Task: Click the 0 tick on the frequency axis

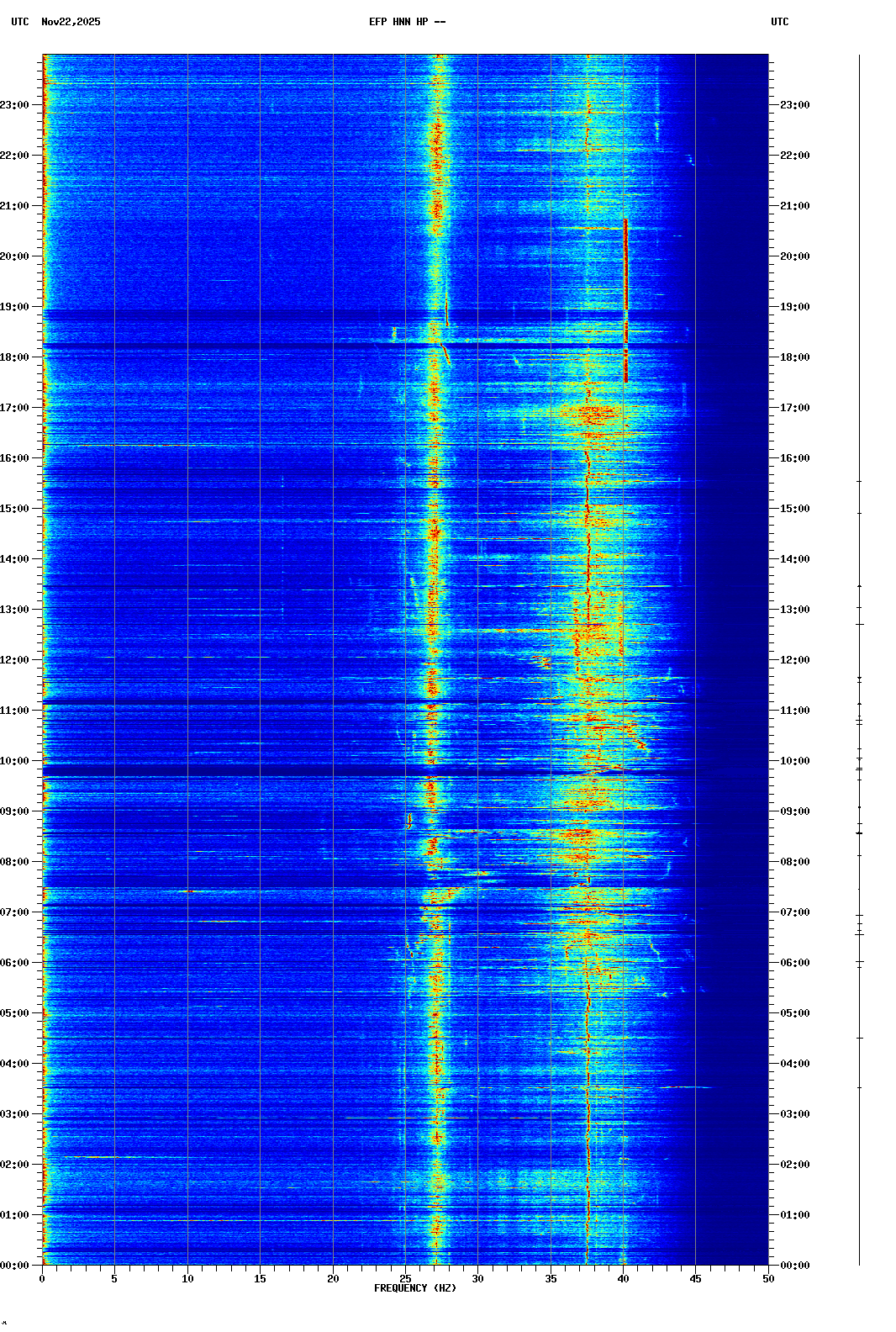Action: (42, 1278)
